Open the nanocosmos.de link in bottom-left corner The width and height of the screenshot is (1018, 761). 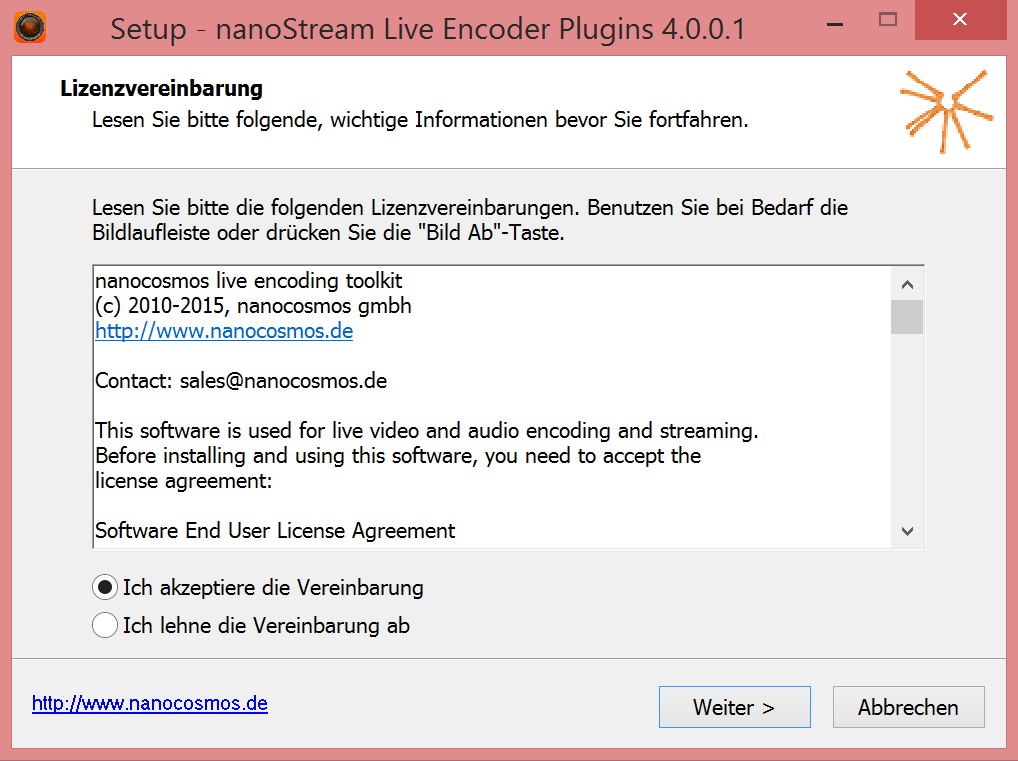tap(150, 703)
